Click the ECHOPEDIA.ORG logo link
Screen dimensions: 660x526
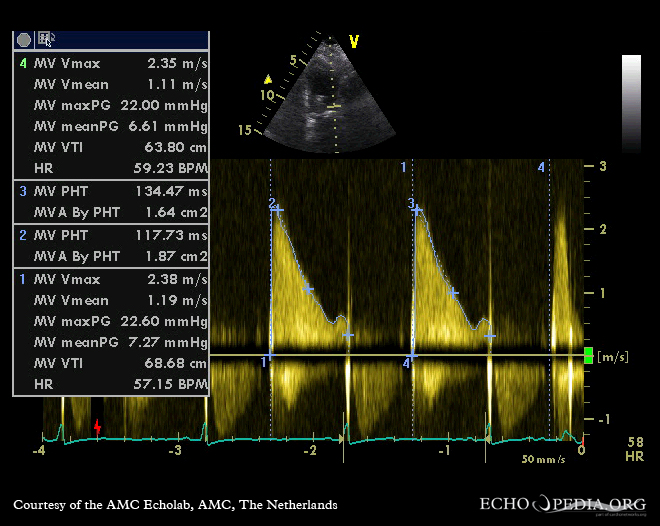coord(563,504)
